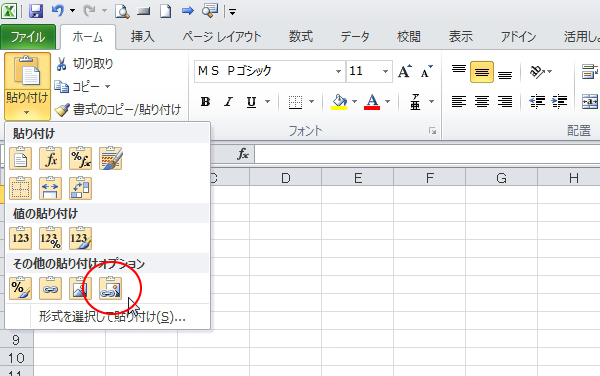Choose Paste Formulas (fx) option

coord(50,158)
